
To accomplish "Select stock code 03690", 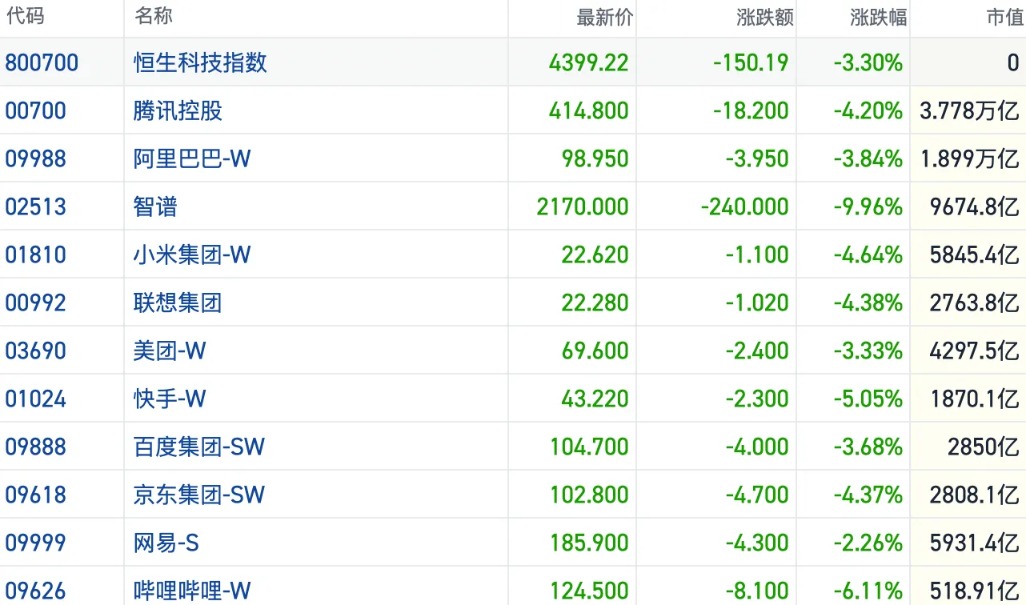I will 35,351.
